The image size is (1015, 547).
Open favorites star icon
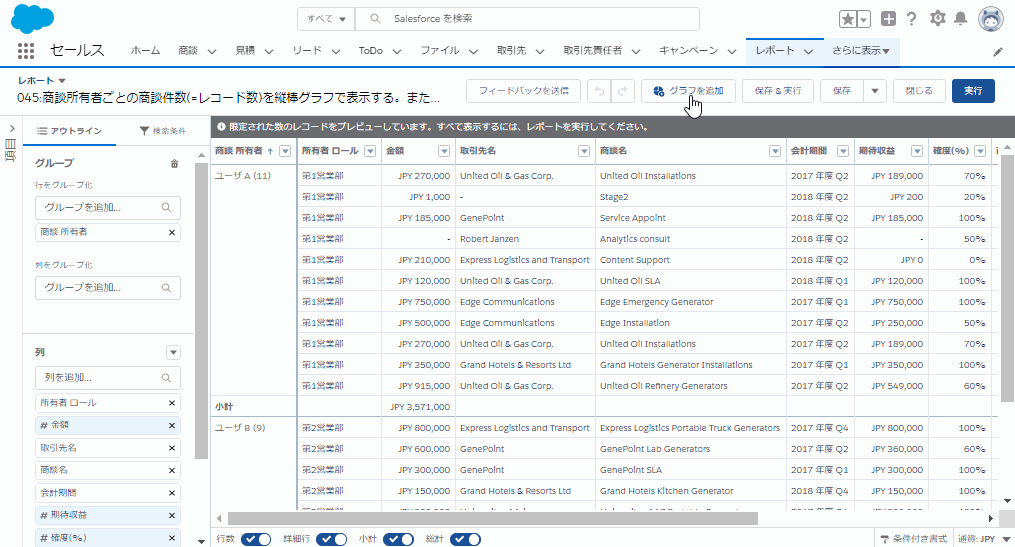(847, 19)
